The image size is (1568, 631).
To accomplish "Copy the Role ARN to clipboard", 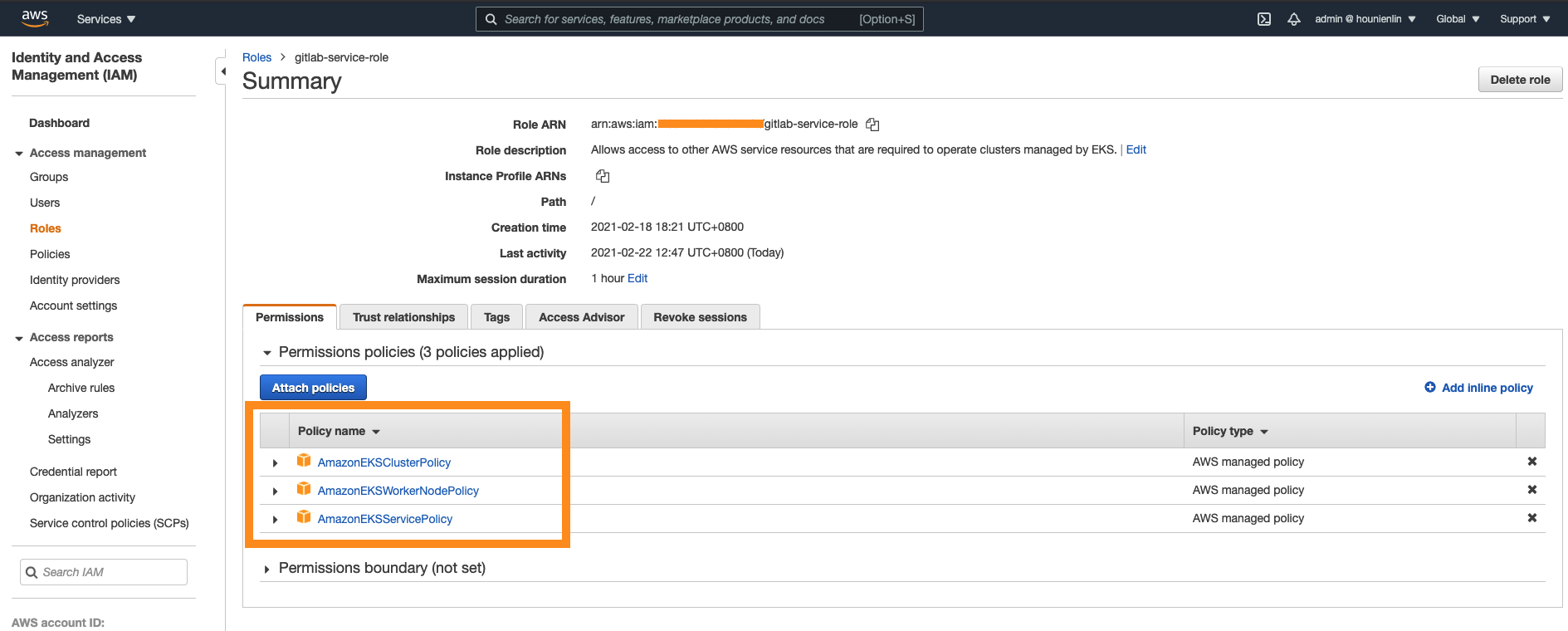I will pyautogui.click(x=872, y=125).
